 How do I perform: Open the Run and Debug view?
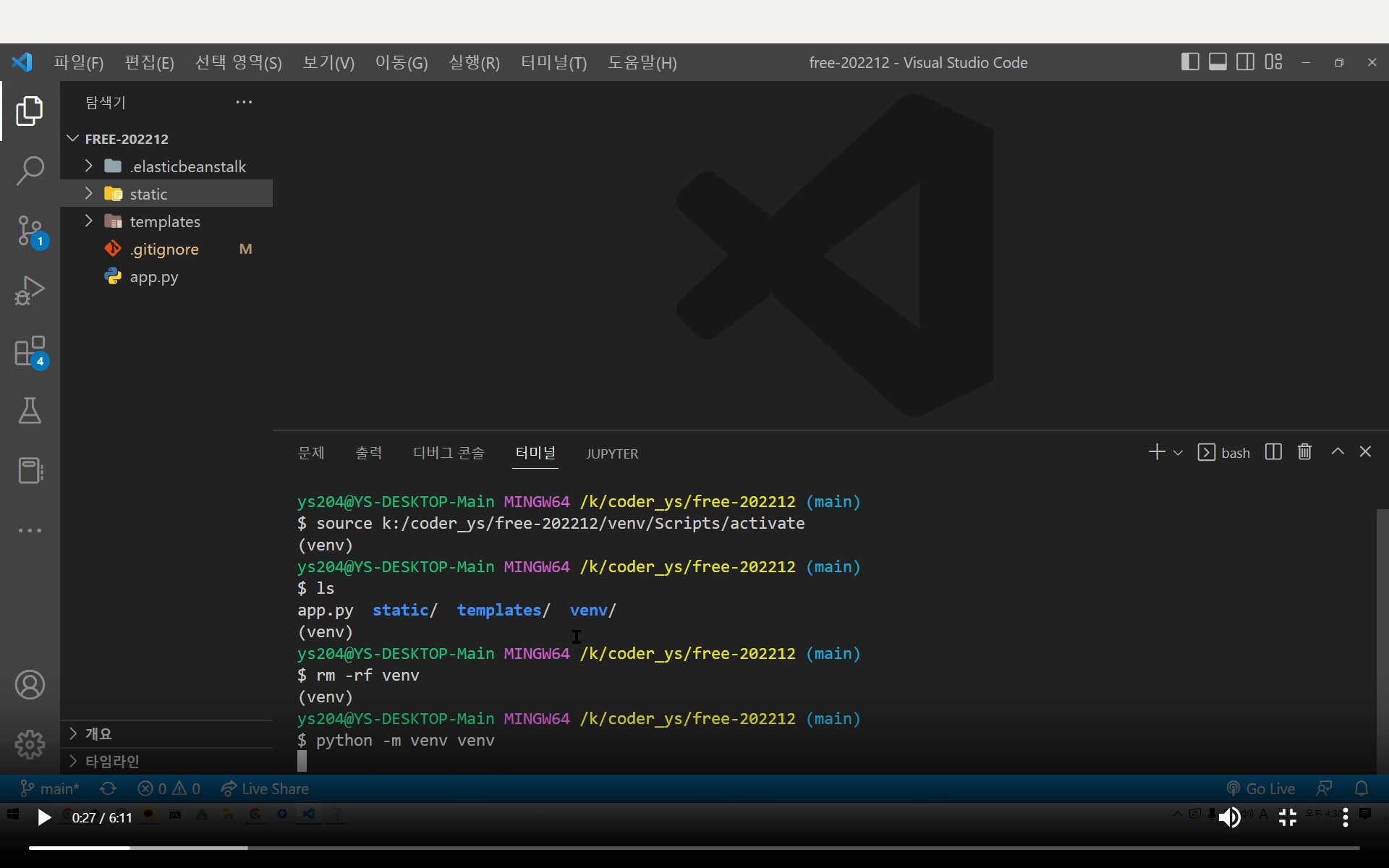pyautogui.click(x=30, y=291)
